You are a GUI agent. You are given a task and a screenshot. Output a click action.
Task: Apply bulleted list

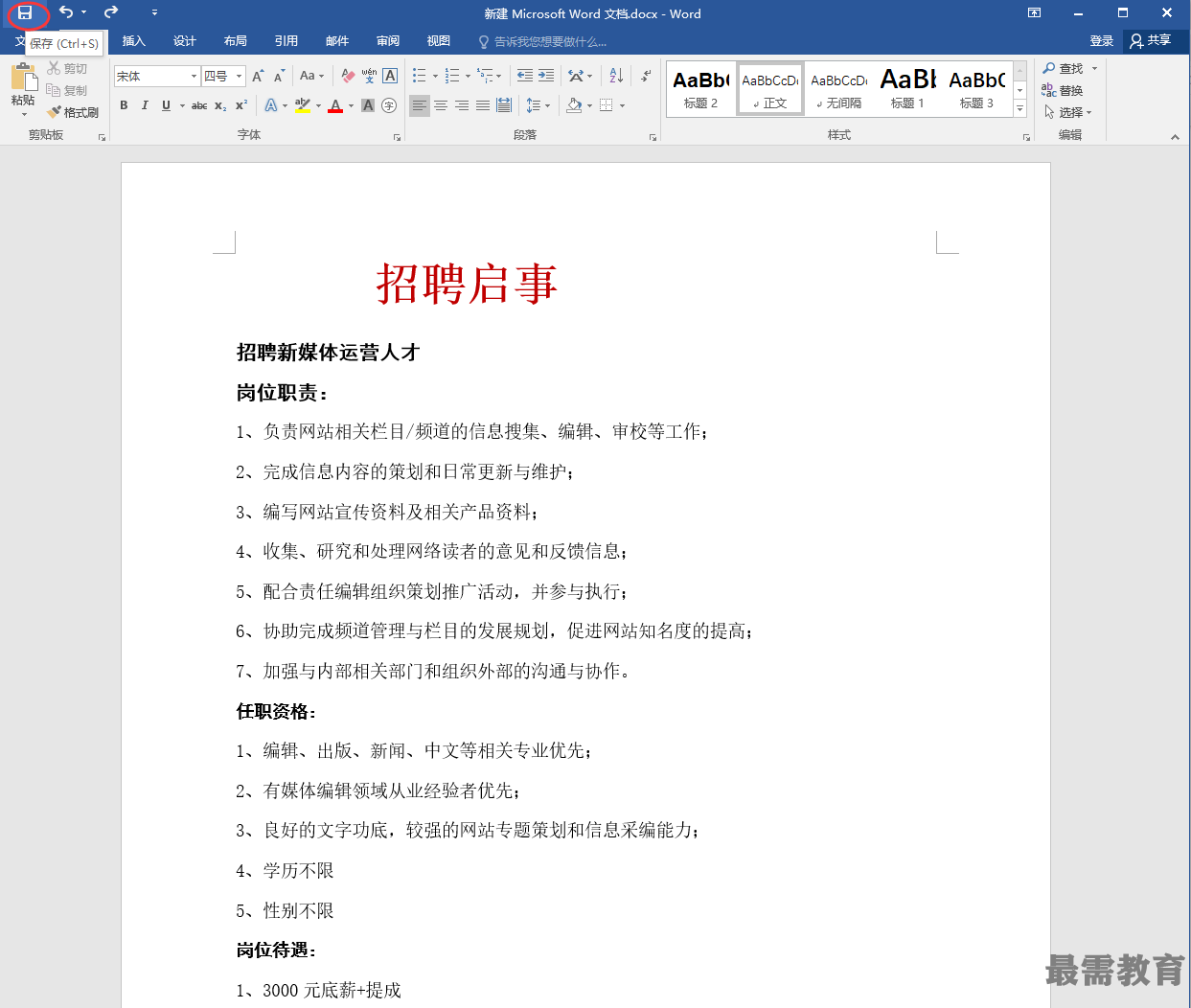(419, 76)
